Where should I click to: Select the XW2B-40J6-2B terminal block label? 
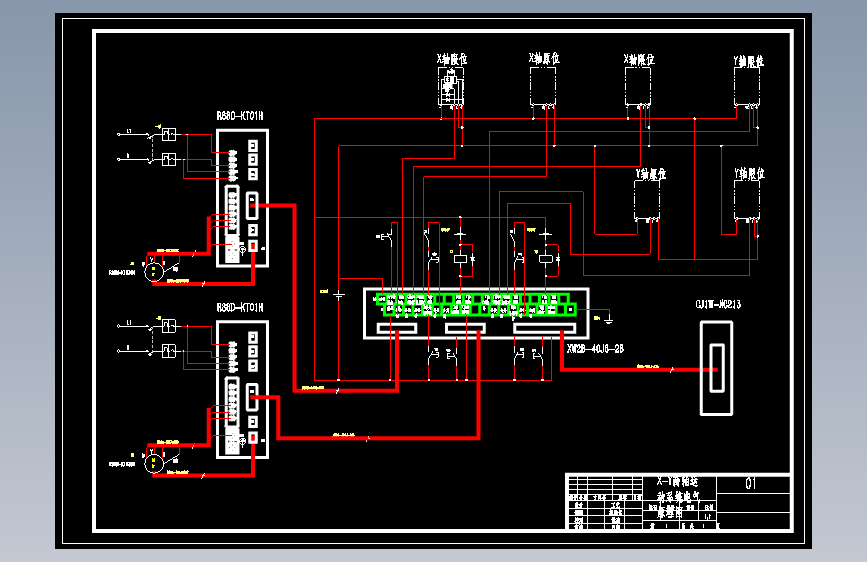595,348
